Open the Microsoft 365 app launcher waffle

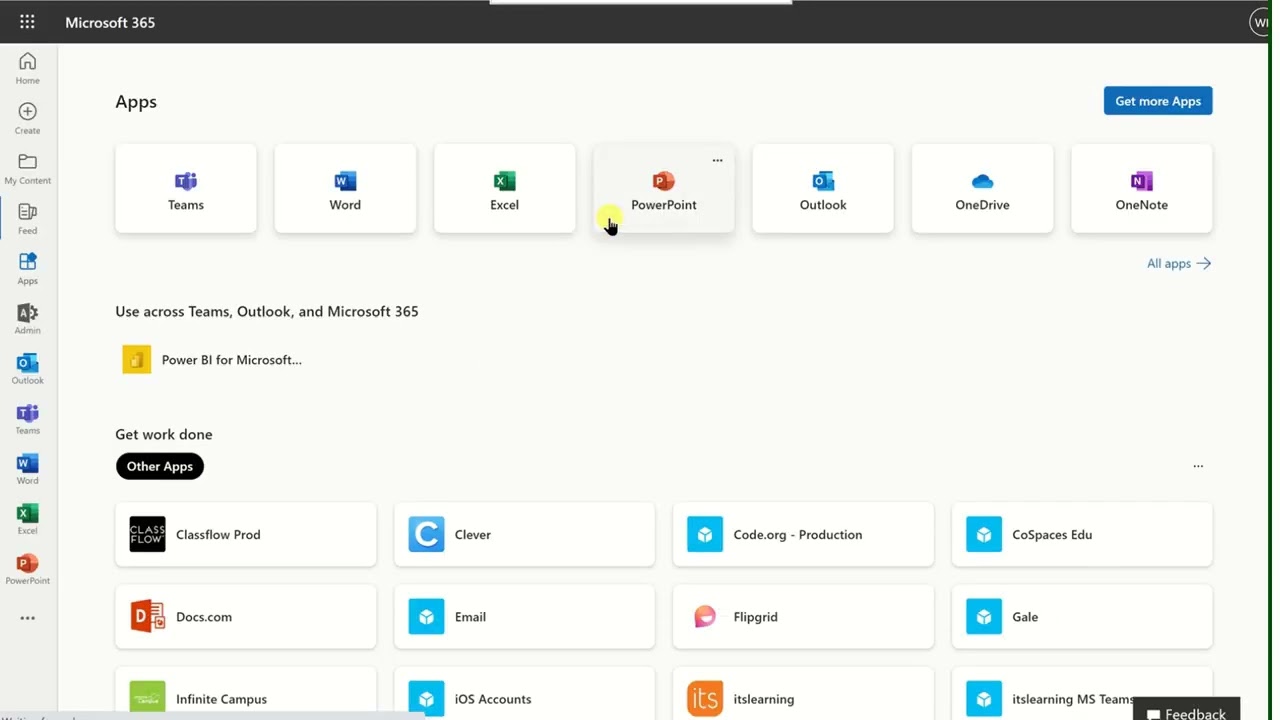click(27, 22)
